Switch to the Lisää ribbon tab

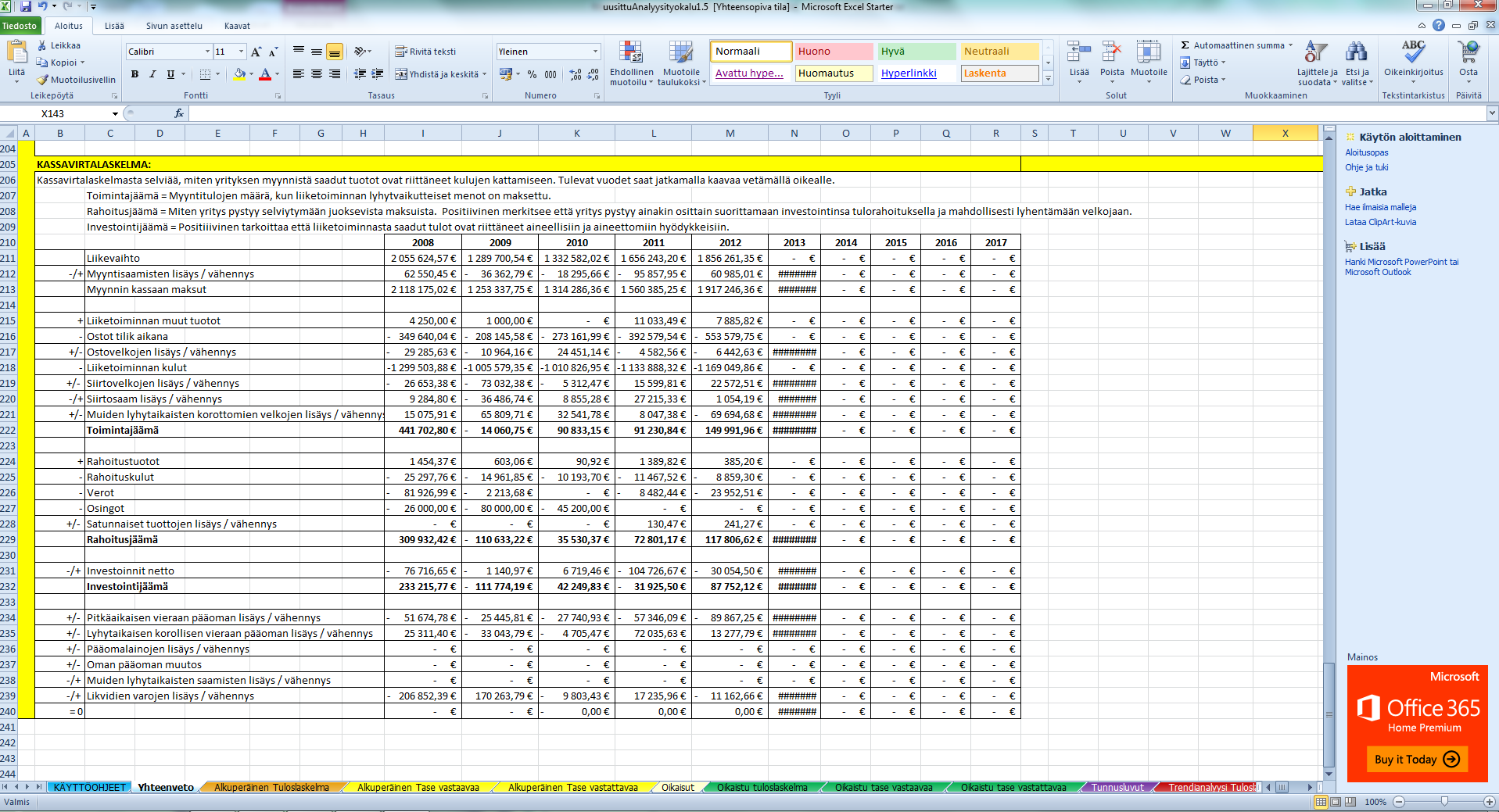click(x=114, y=26)
